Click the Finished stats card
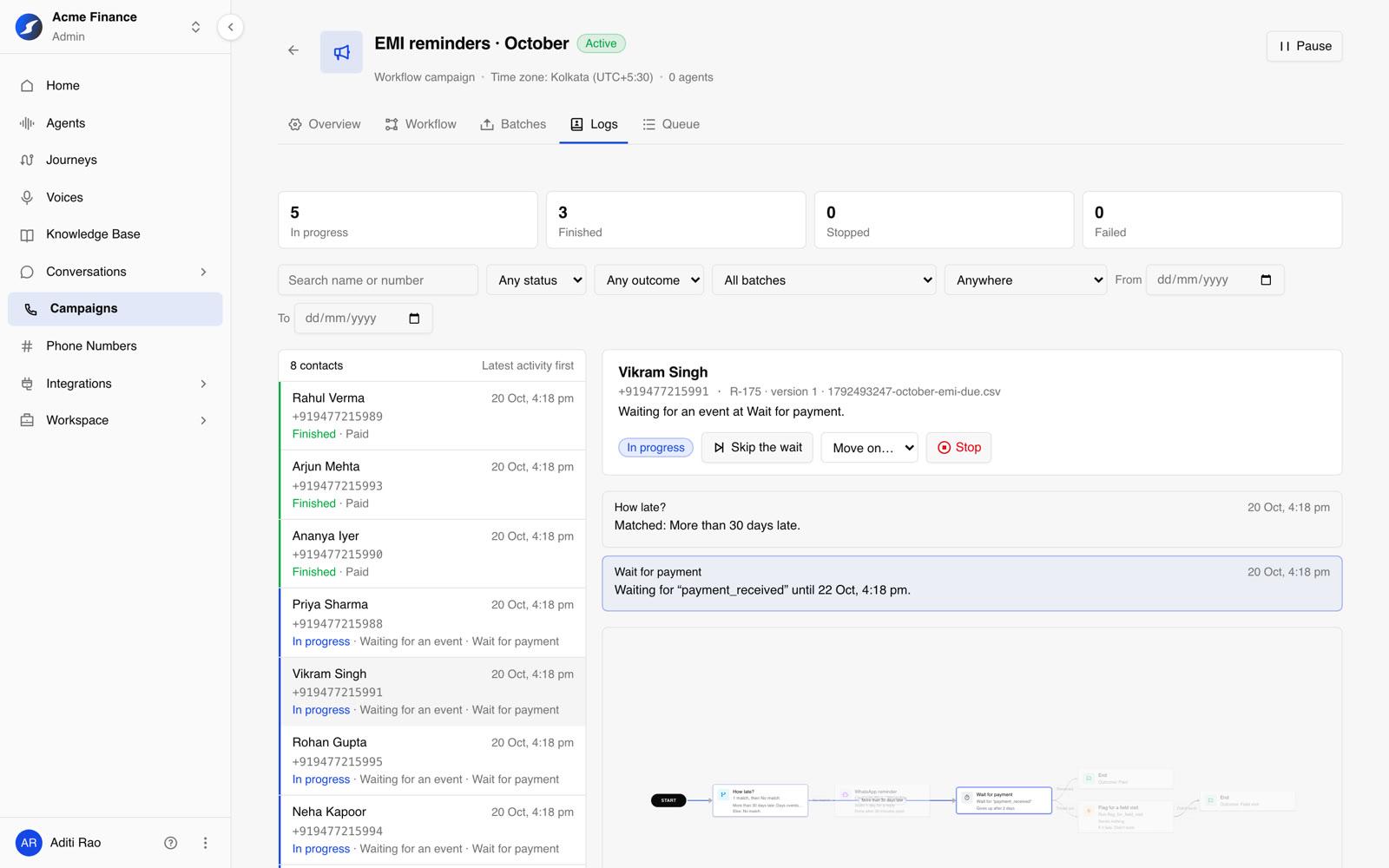The image size is (1389, 868). point(676,220)
